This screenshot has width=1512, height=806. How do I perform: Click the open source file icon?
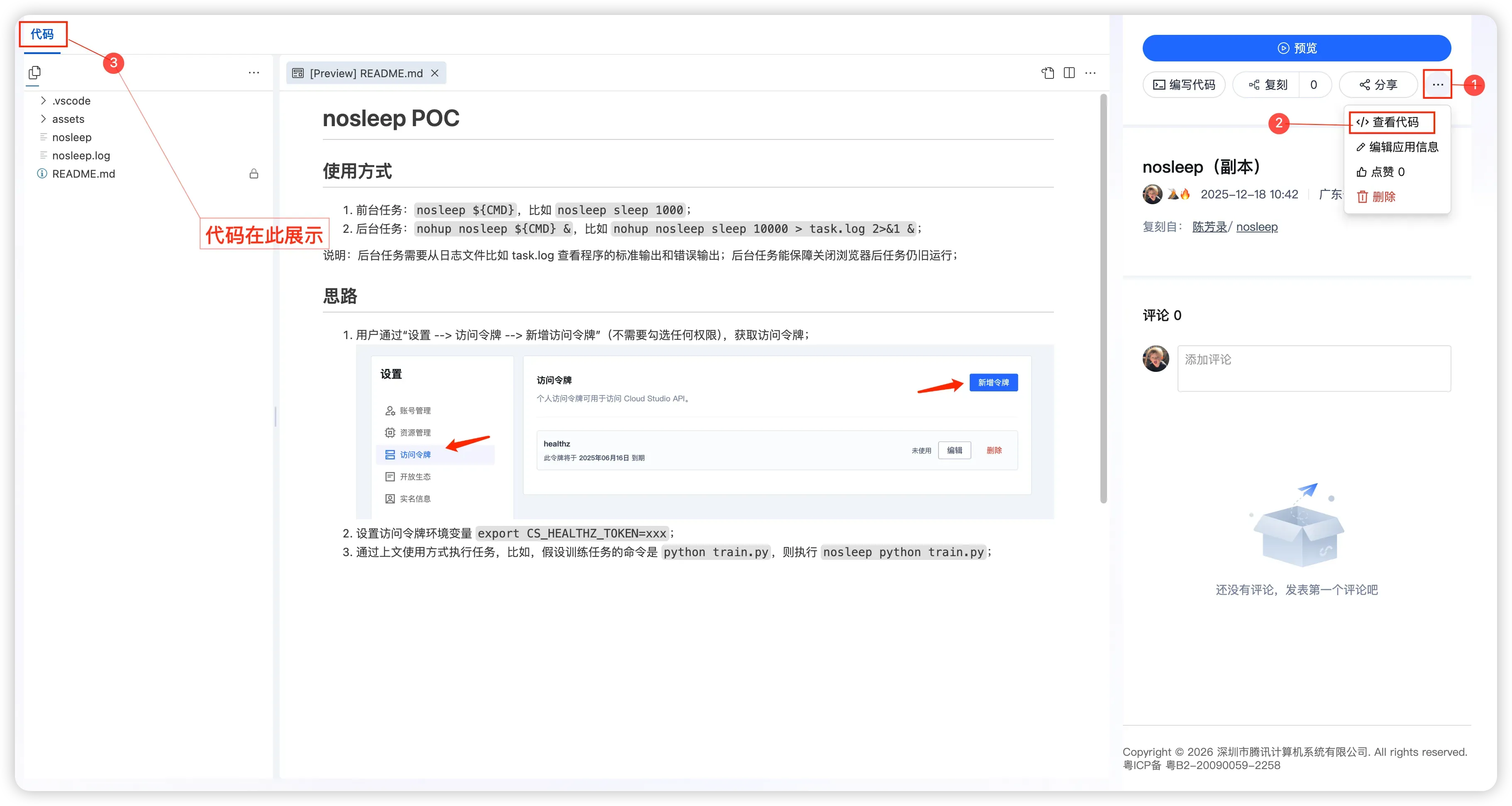1048,73
